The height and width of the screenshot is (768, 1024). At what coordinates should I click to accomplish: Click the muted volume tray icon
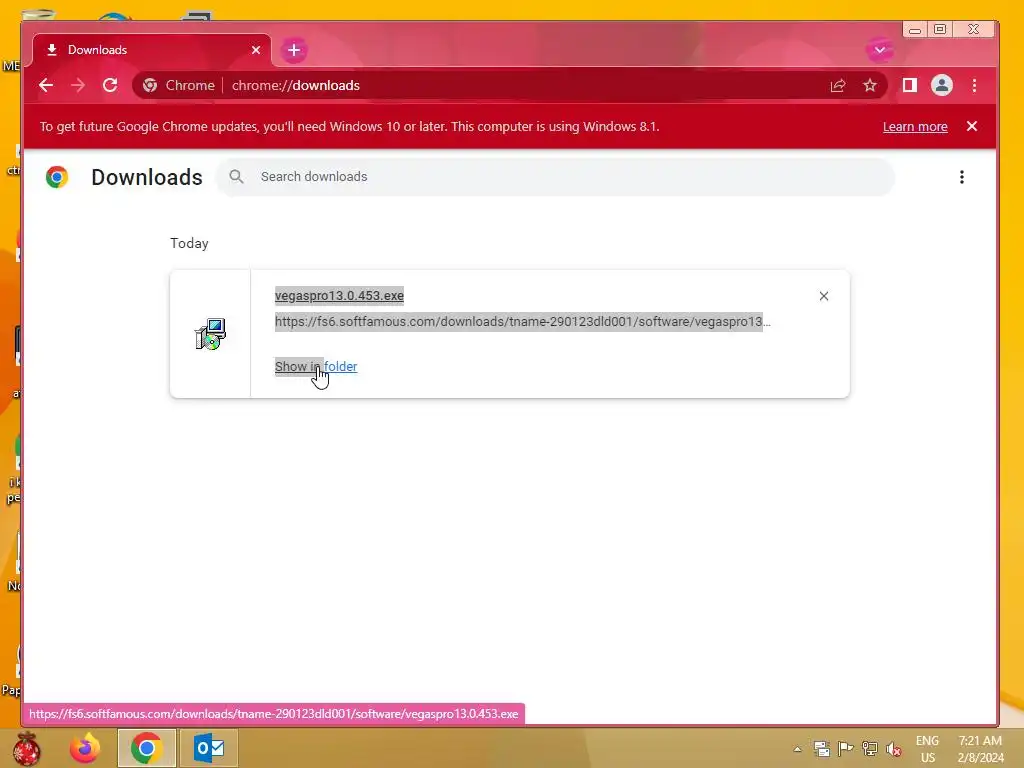(894, 748)
